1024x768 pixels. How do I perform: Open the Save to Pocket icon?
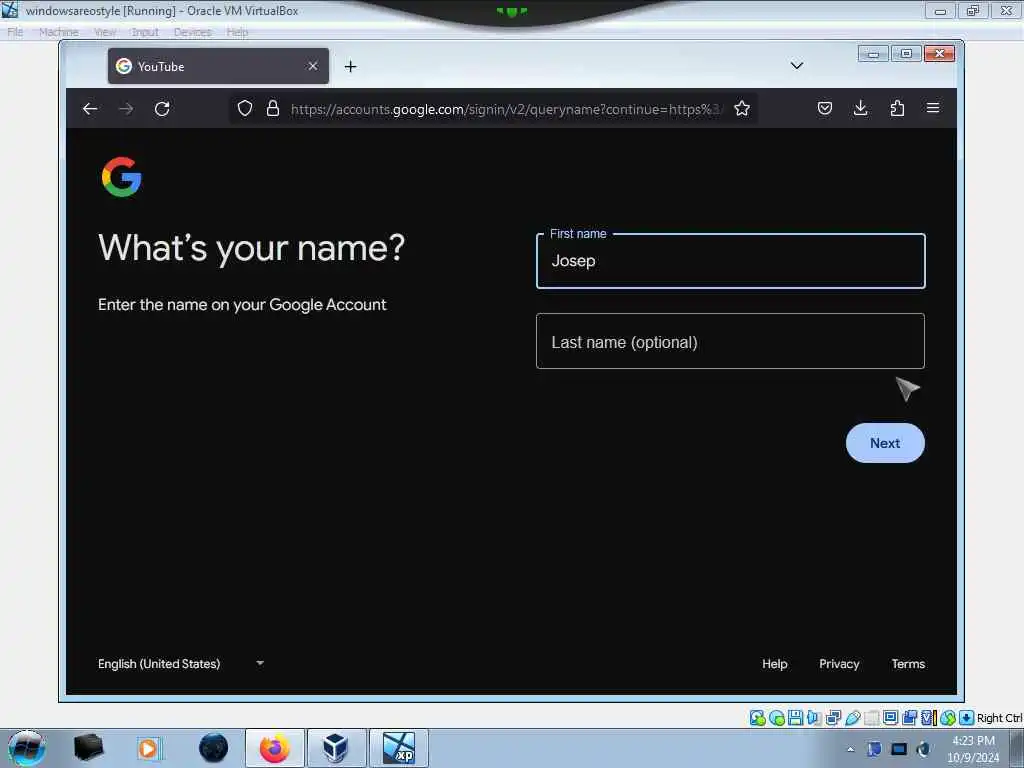(825, 108)
